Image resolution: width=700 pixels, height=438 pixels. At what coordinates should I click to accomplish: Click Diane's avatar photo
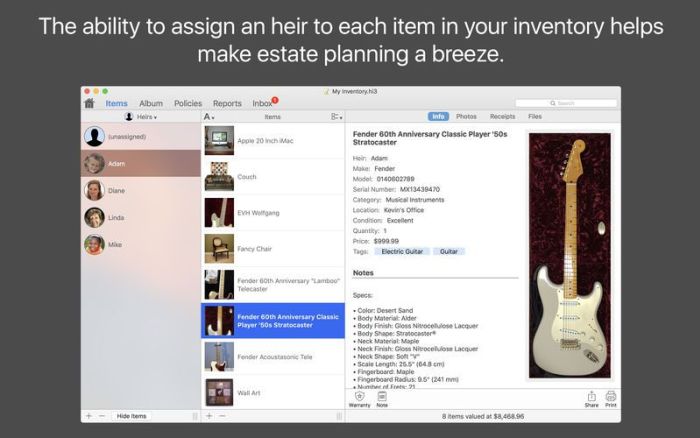[94, 191]
